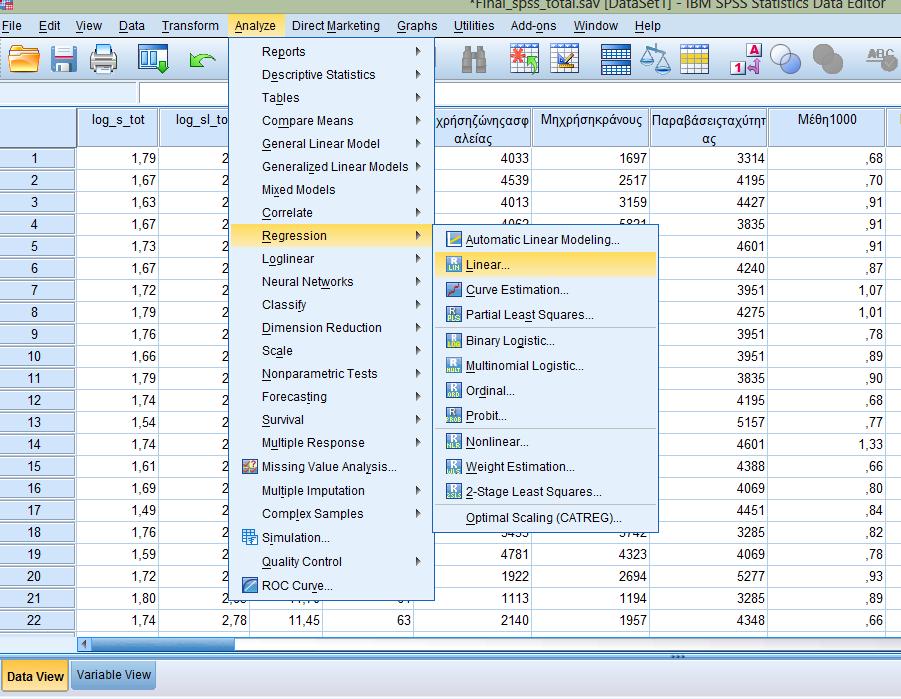Select Missing Value Analysis... item
Viewport: 901px width, 699px height.
(331, 467)
